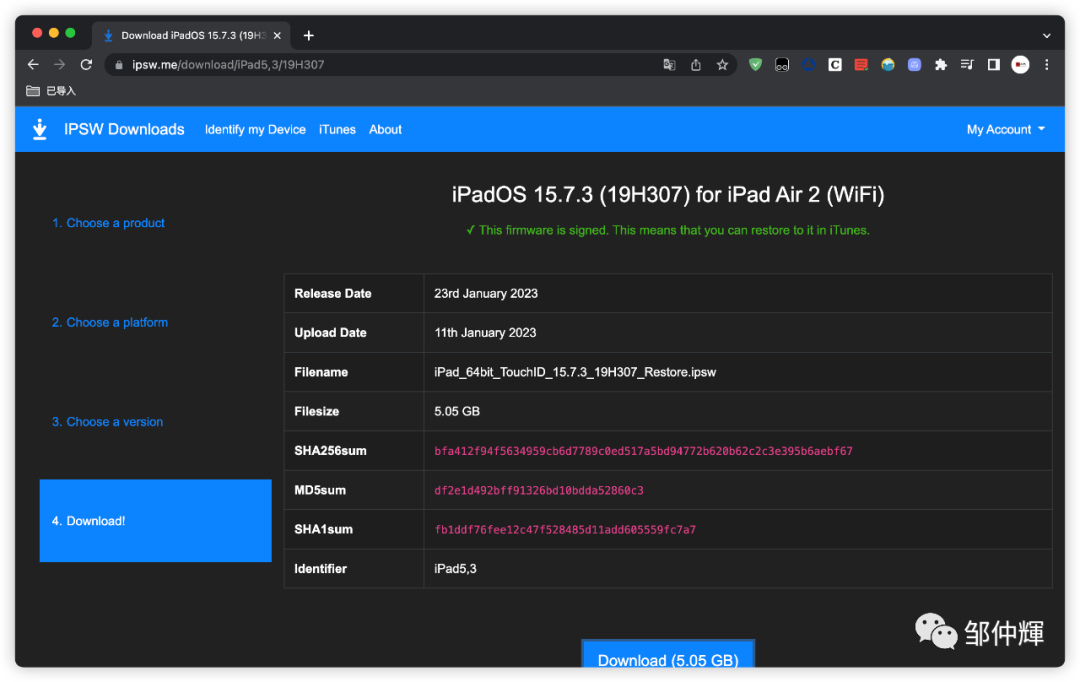Click the red list extension icon
The height and width of the screenshot is (682, 1080).
[x=861, y=65]
